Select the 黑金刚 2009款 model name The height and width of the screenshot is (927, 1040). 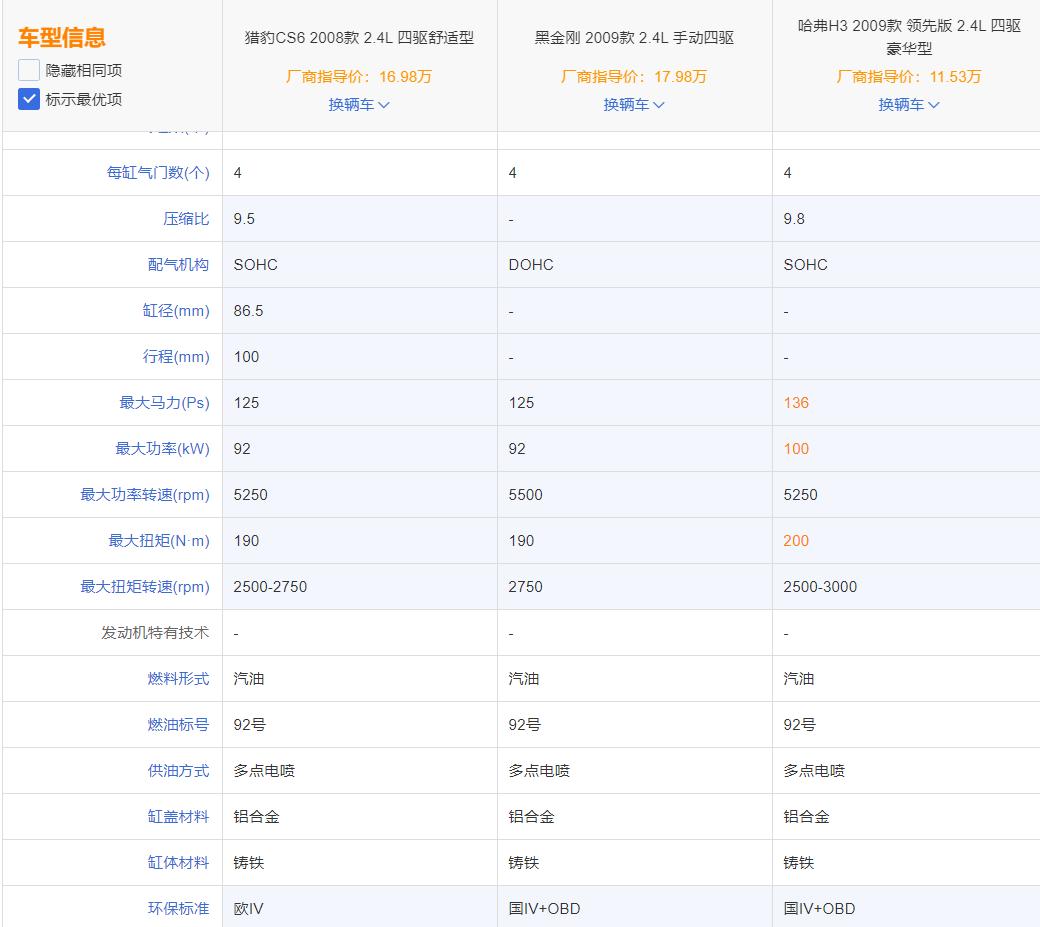(634, 36)
